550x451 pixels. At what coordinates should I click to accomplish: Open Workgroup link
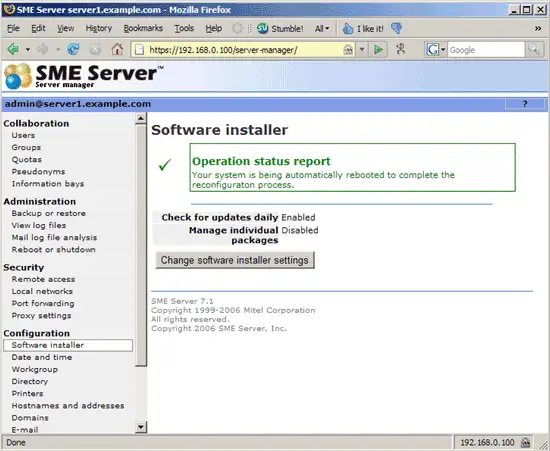pos(35,369)
